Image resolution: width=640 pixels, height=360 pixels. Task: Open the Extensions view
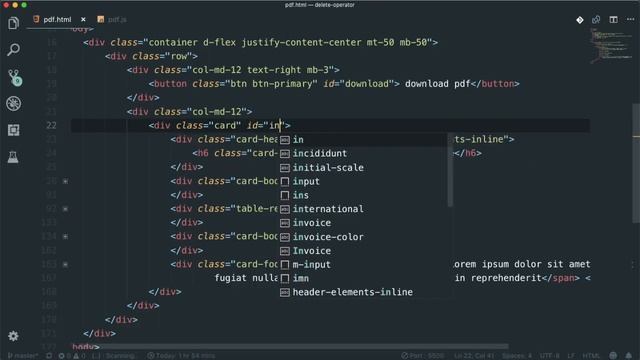13,130
